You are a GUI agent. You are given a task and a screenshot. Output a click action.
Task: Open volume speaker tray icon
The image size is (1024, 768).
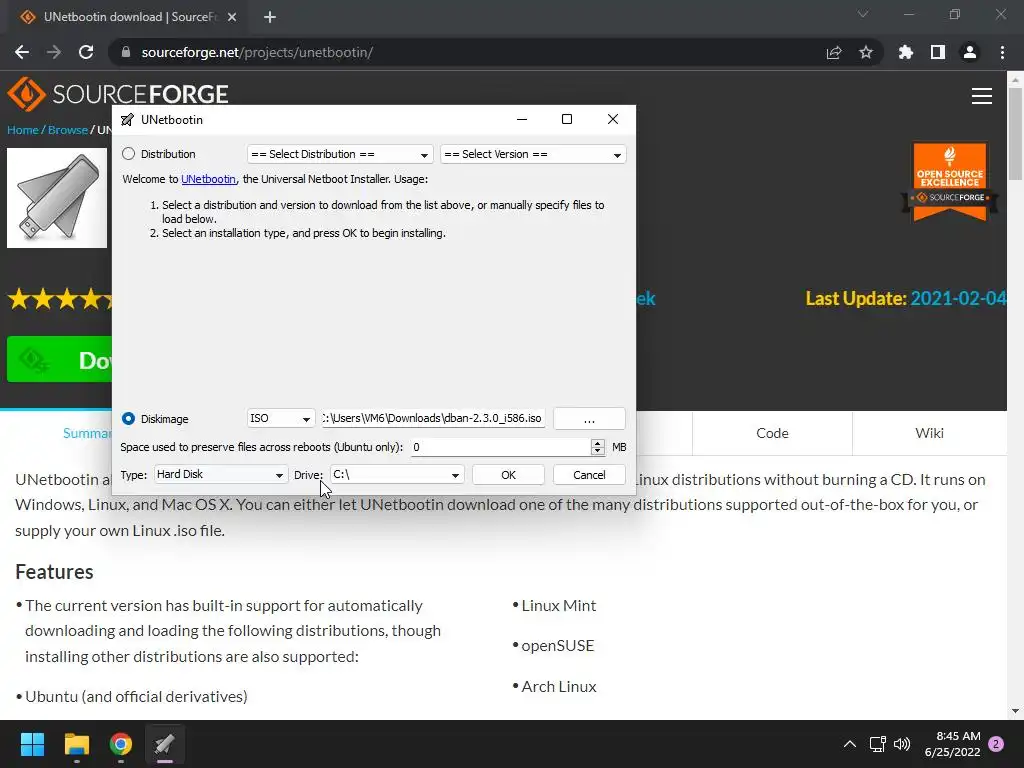click(x=902, y=744)
